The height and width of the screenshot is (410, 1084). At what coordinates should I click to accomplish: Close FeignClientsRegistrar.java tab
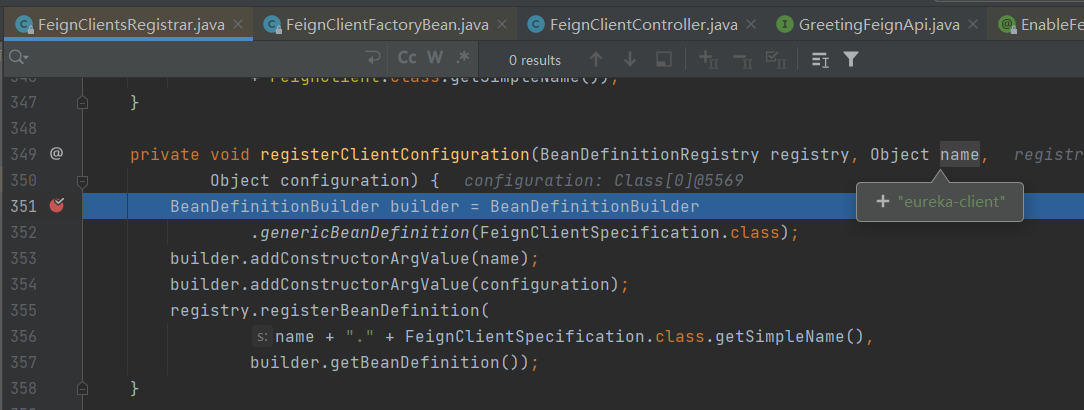239,24
